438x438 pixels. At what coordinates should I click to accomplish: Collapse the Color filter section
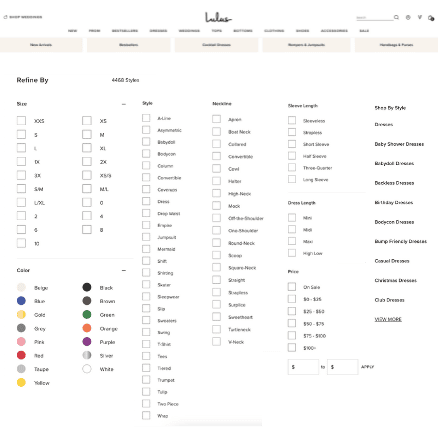124,270
